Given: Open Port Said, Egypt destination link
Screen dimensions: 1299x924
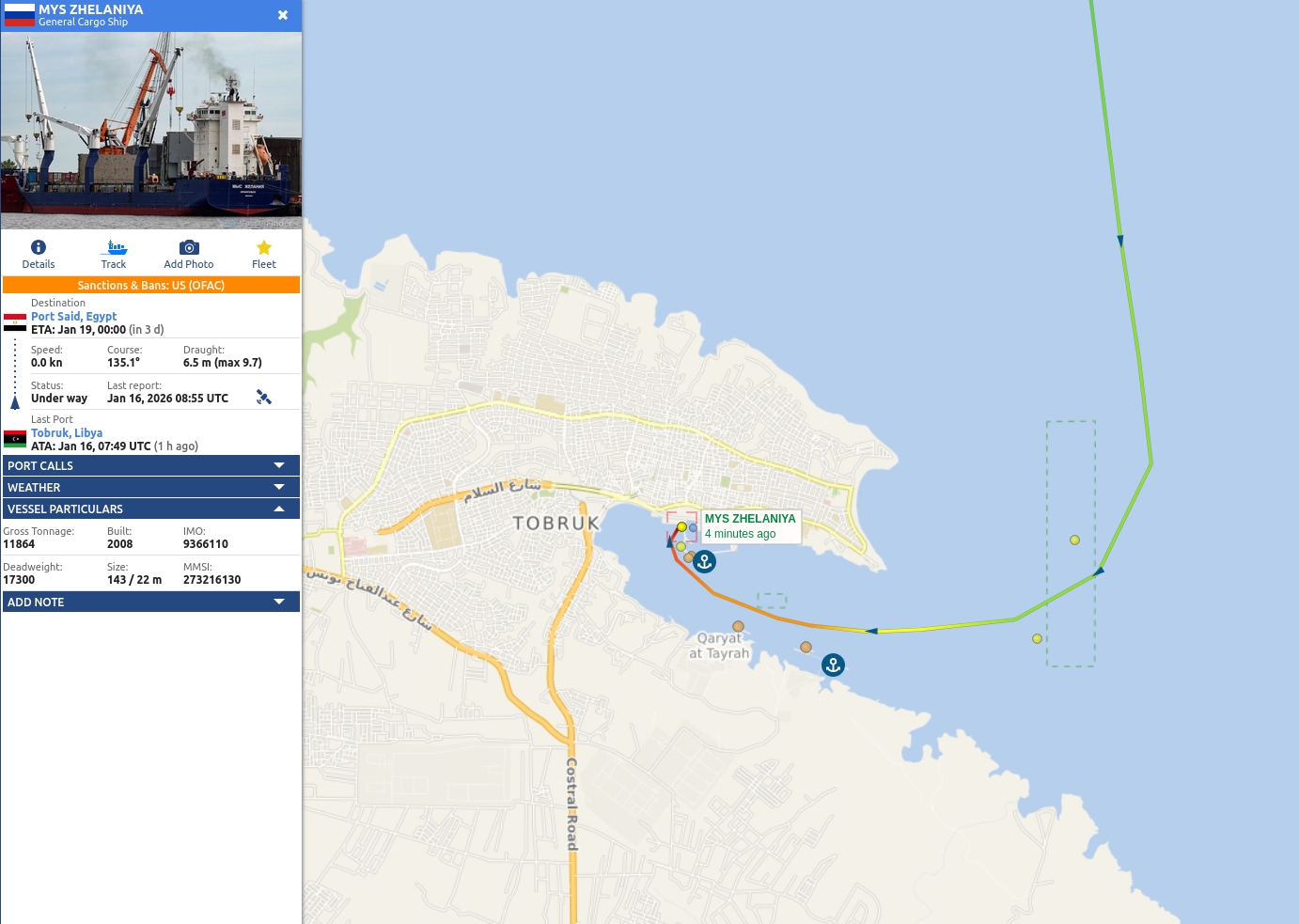Looking at the screenshot, I should (x=74, y=317).
